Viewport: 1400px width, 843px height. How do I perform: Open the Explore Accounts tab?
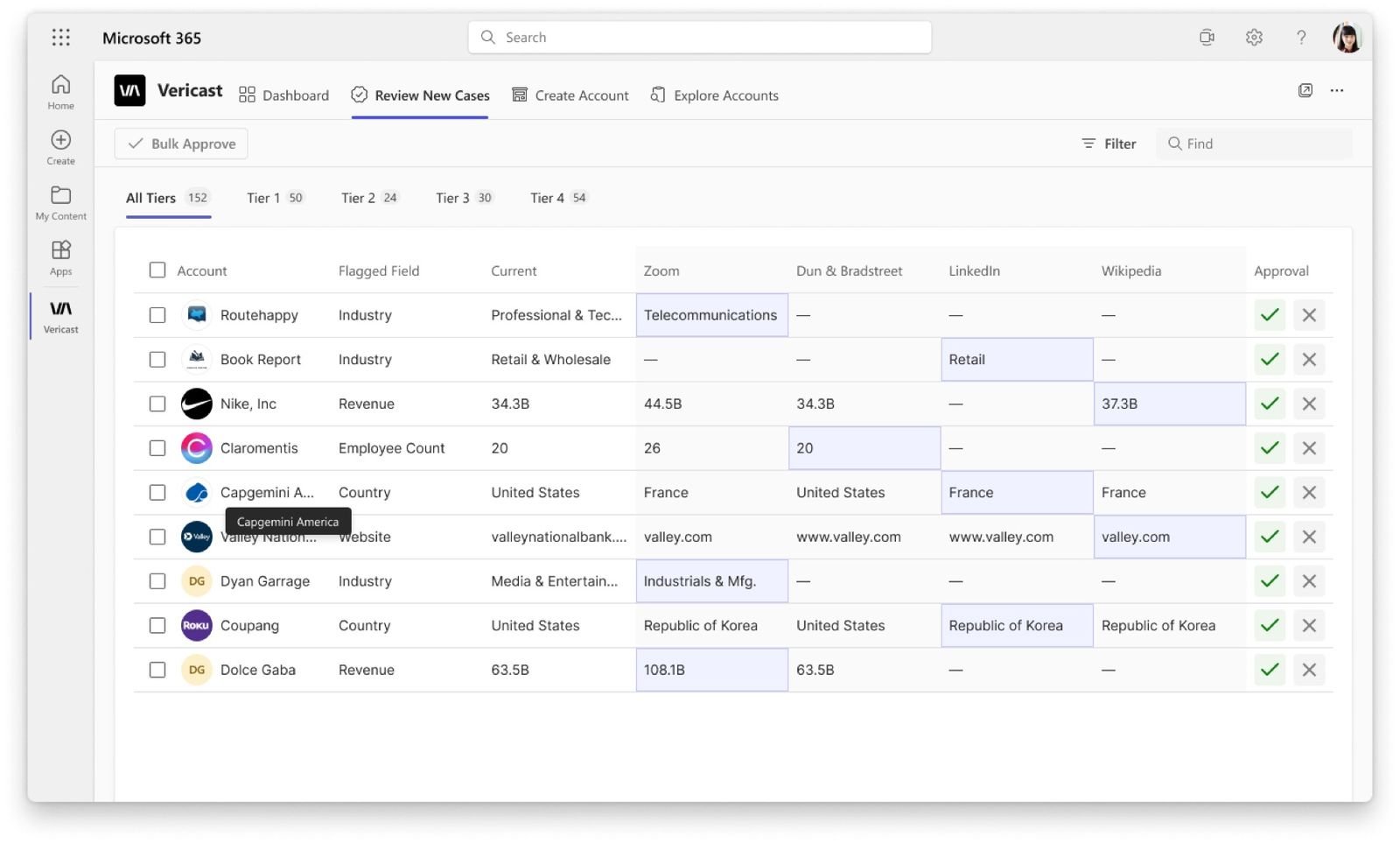(x=714, y=95)
